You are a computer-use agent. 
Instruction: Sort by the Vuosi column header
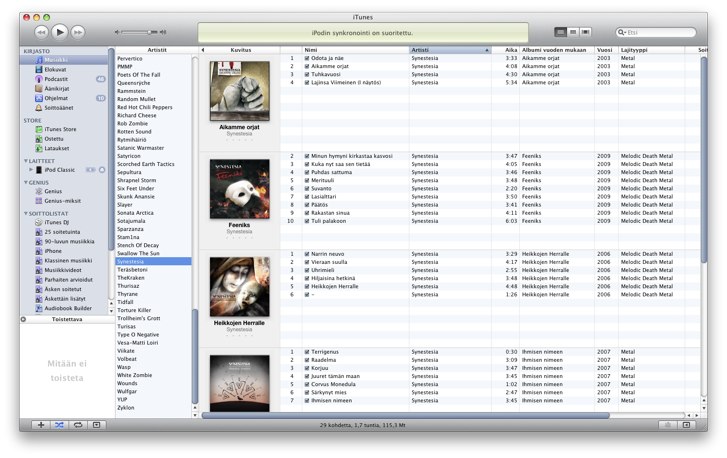click(x=605, y=50)
